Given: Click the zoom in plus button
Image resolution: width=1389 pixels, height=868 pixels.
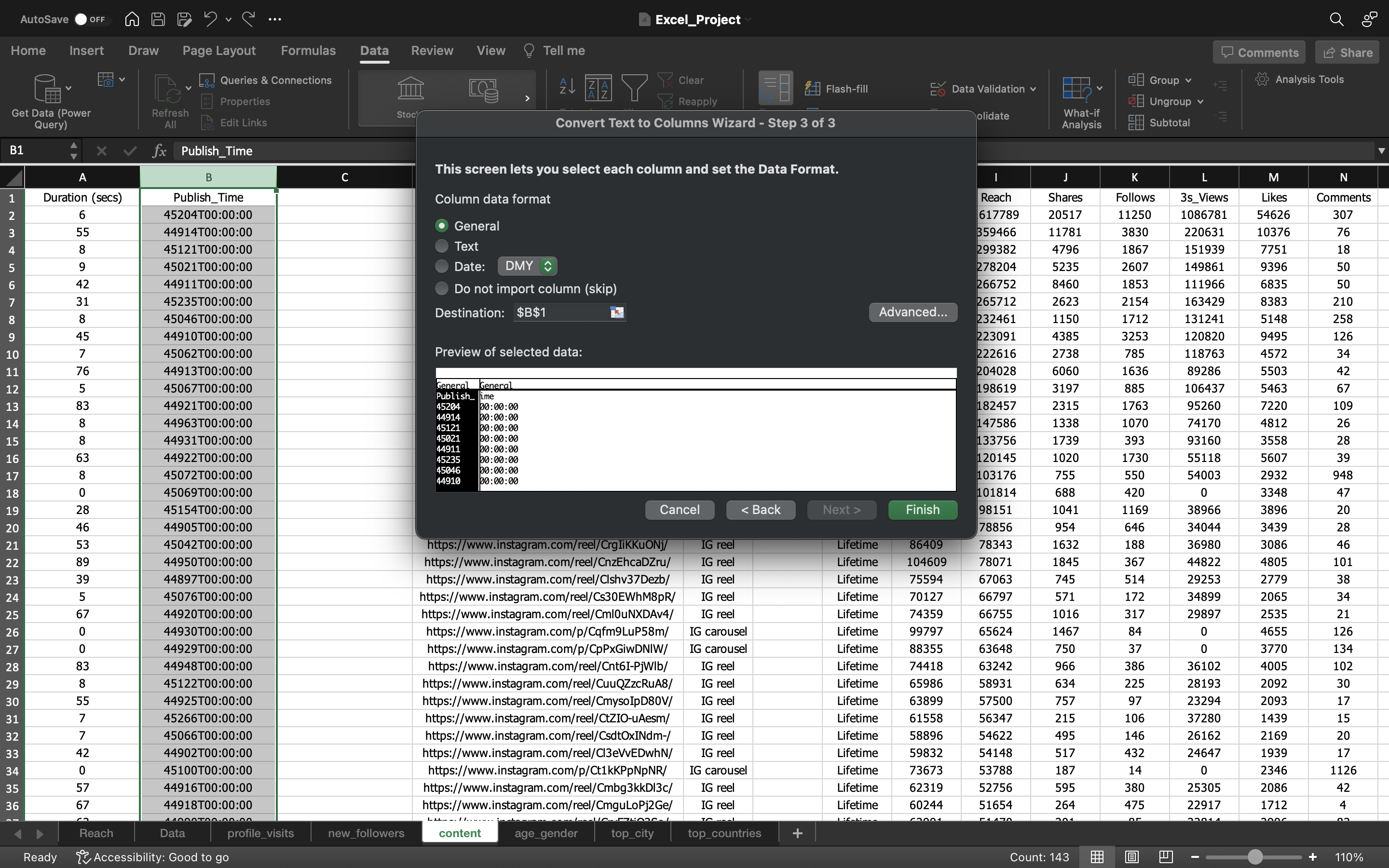Looking at the screenshot, I should point(1312,857).
